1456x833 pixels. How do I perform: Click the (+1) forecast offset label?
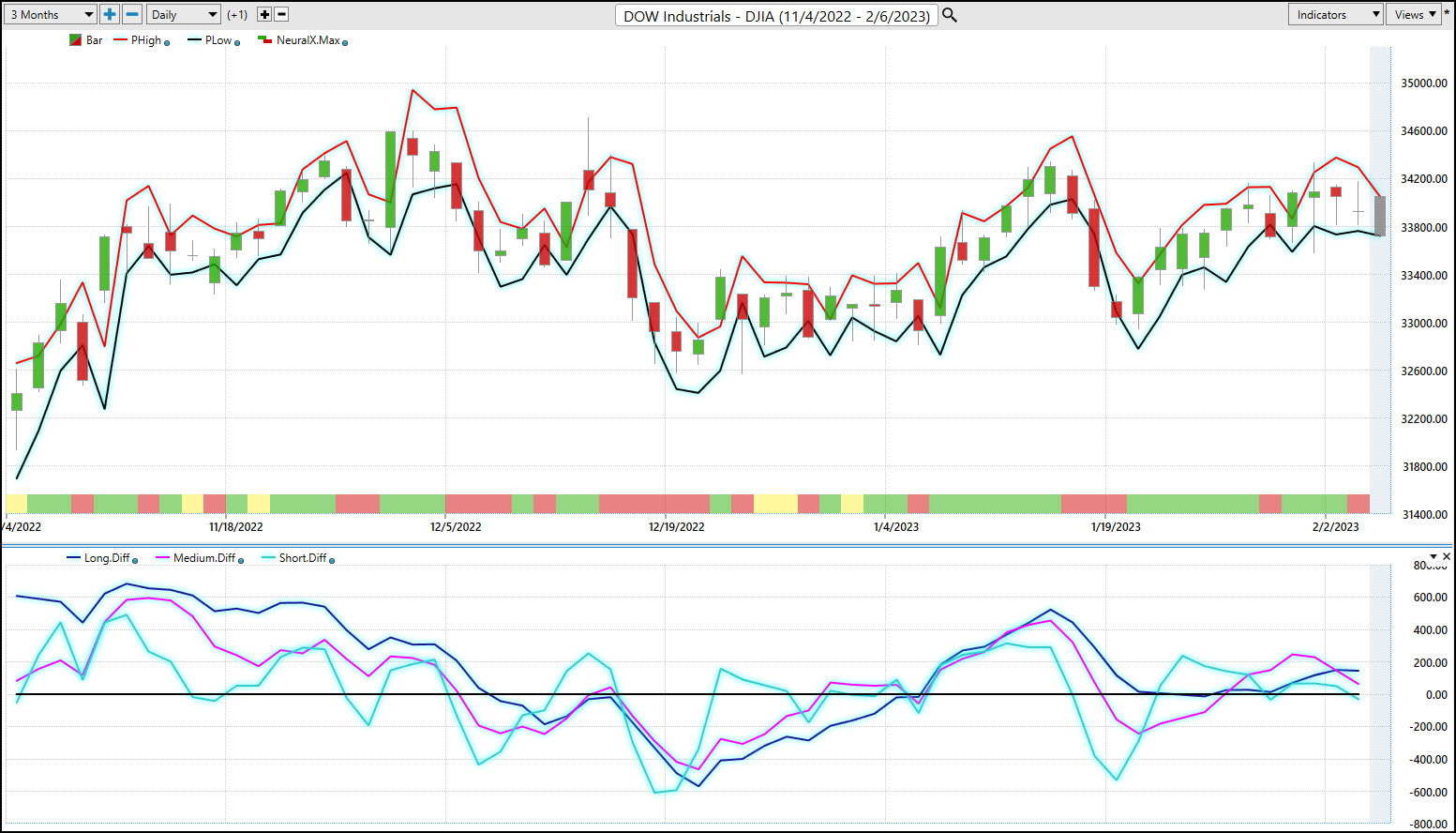point(237,15)
